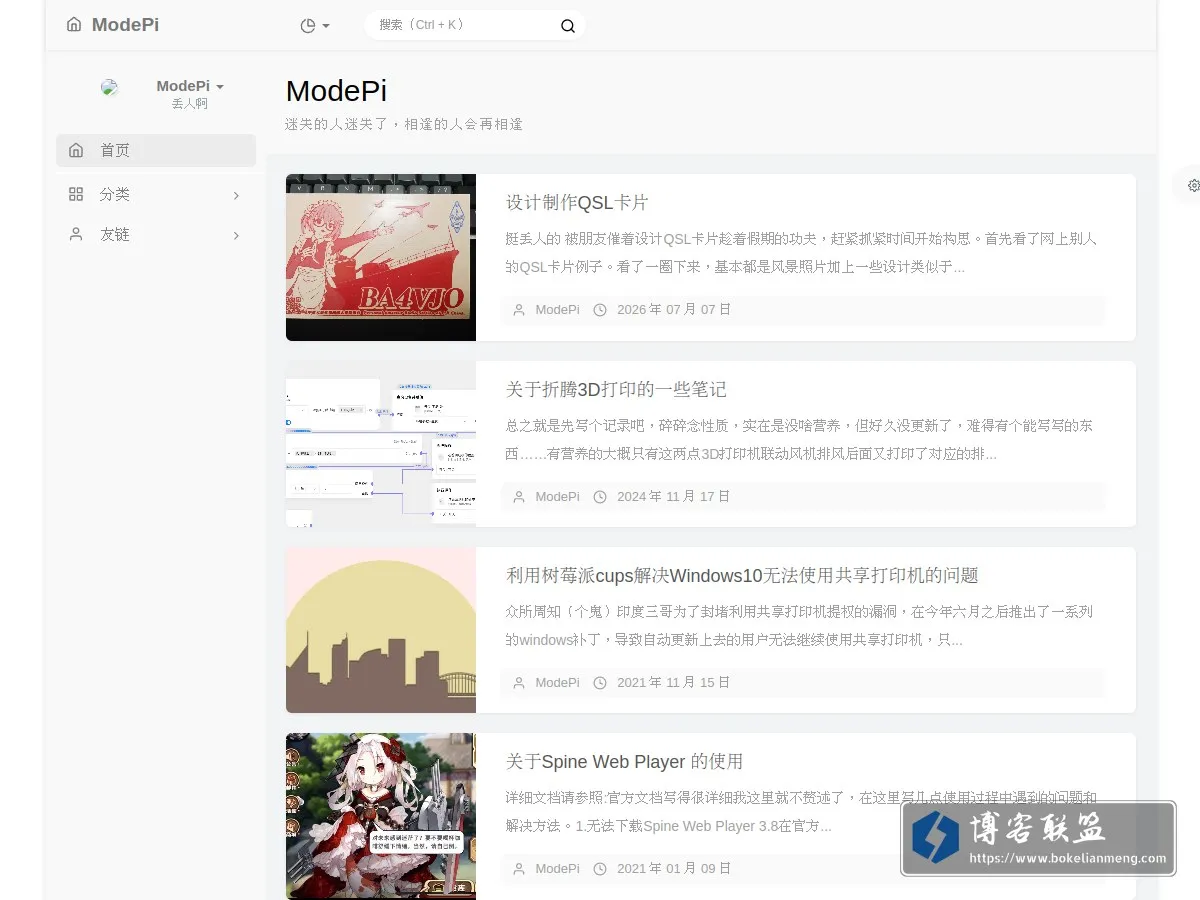
Task: Click the 3D printing notes thumbnail
Action: coord(381,444)
